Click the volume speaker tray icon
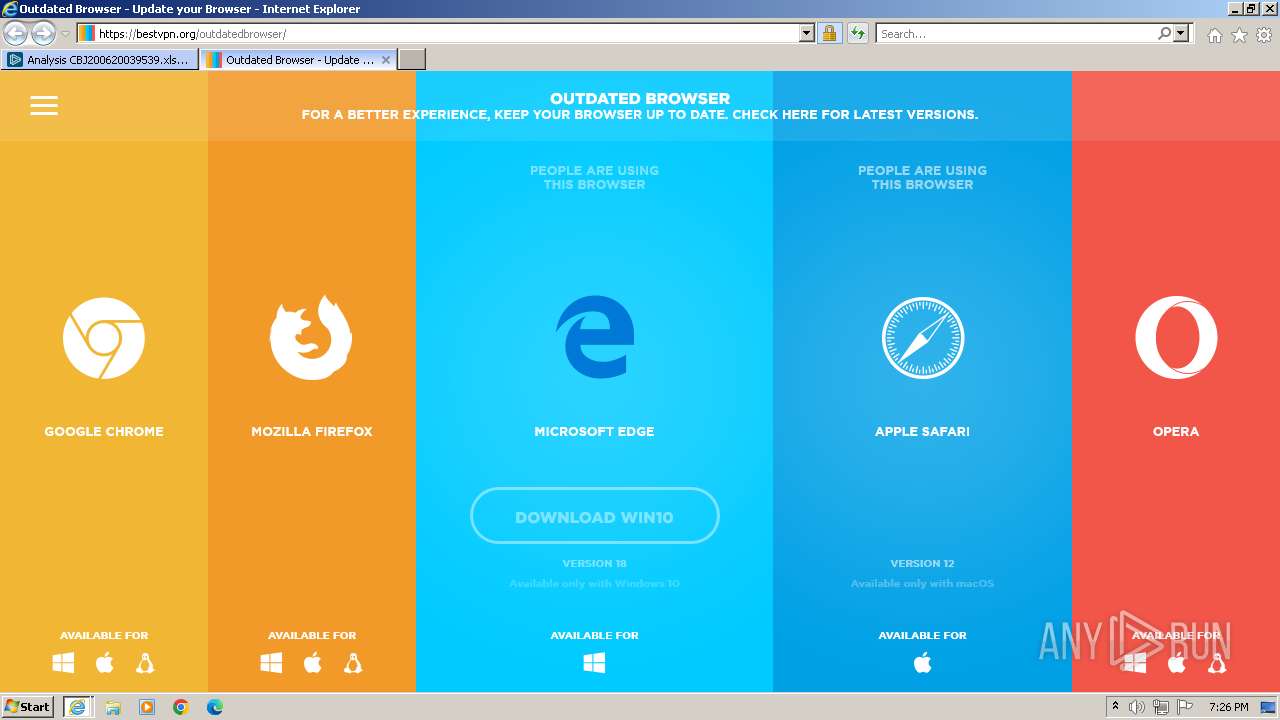 pos(1137,707)
